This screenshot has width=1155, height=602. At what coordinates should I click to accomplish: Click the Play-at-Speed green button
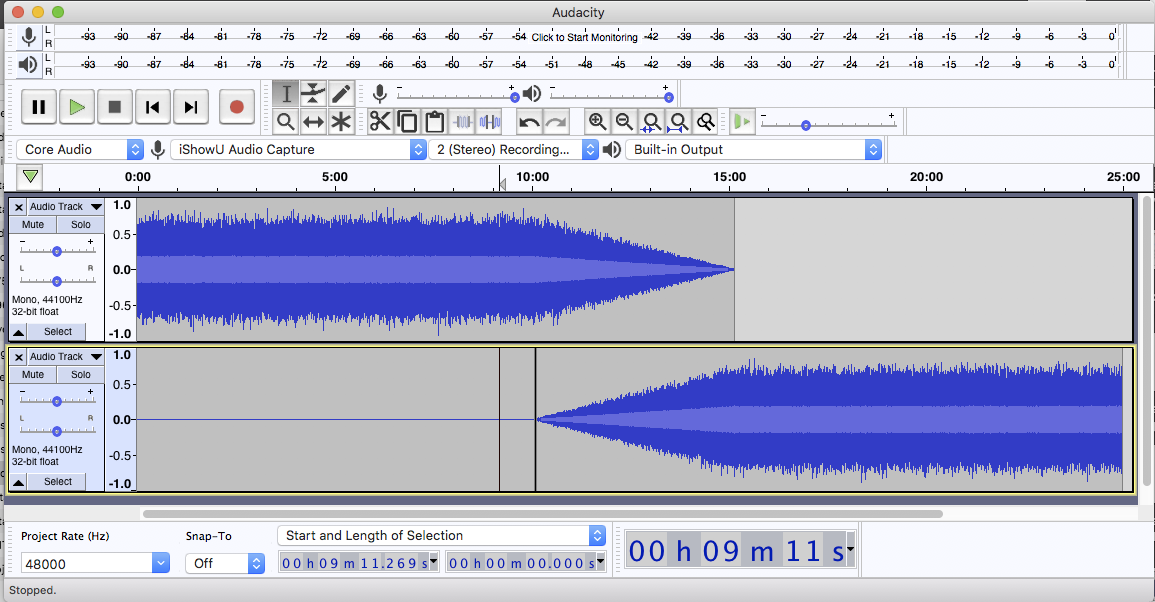click(x=742, y=122)
